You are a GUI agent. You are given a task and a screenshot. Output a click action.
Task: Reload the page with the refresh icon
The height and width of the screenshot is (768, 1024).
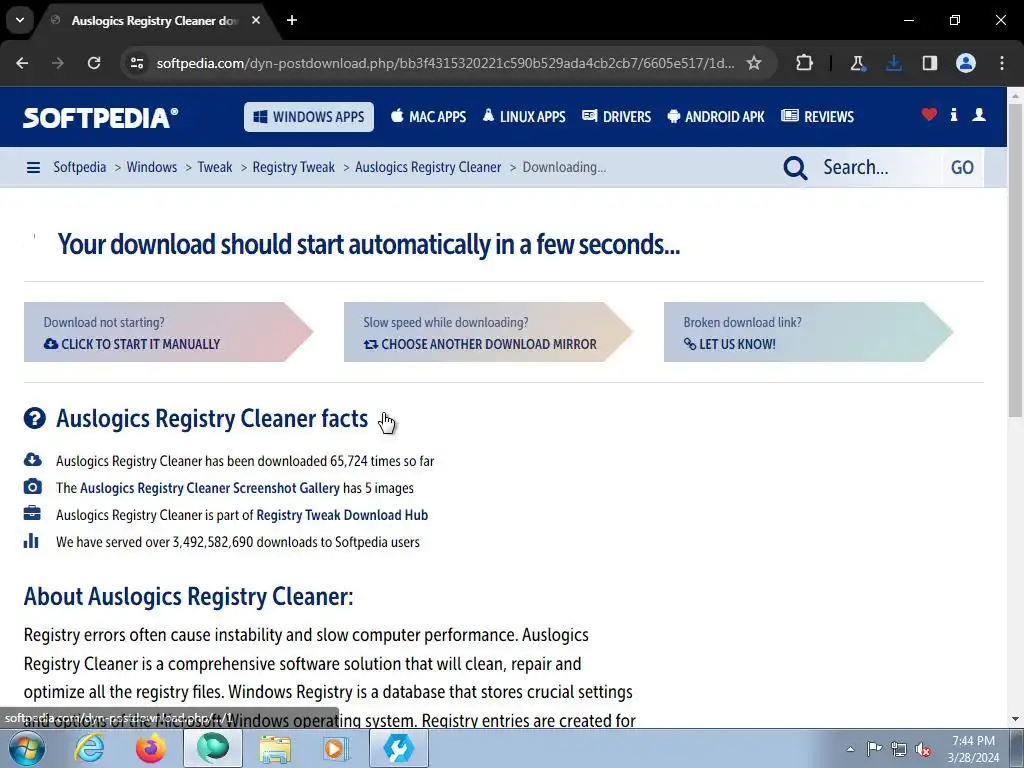[94, 63]
